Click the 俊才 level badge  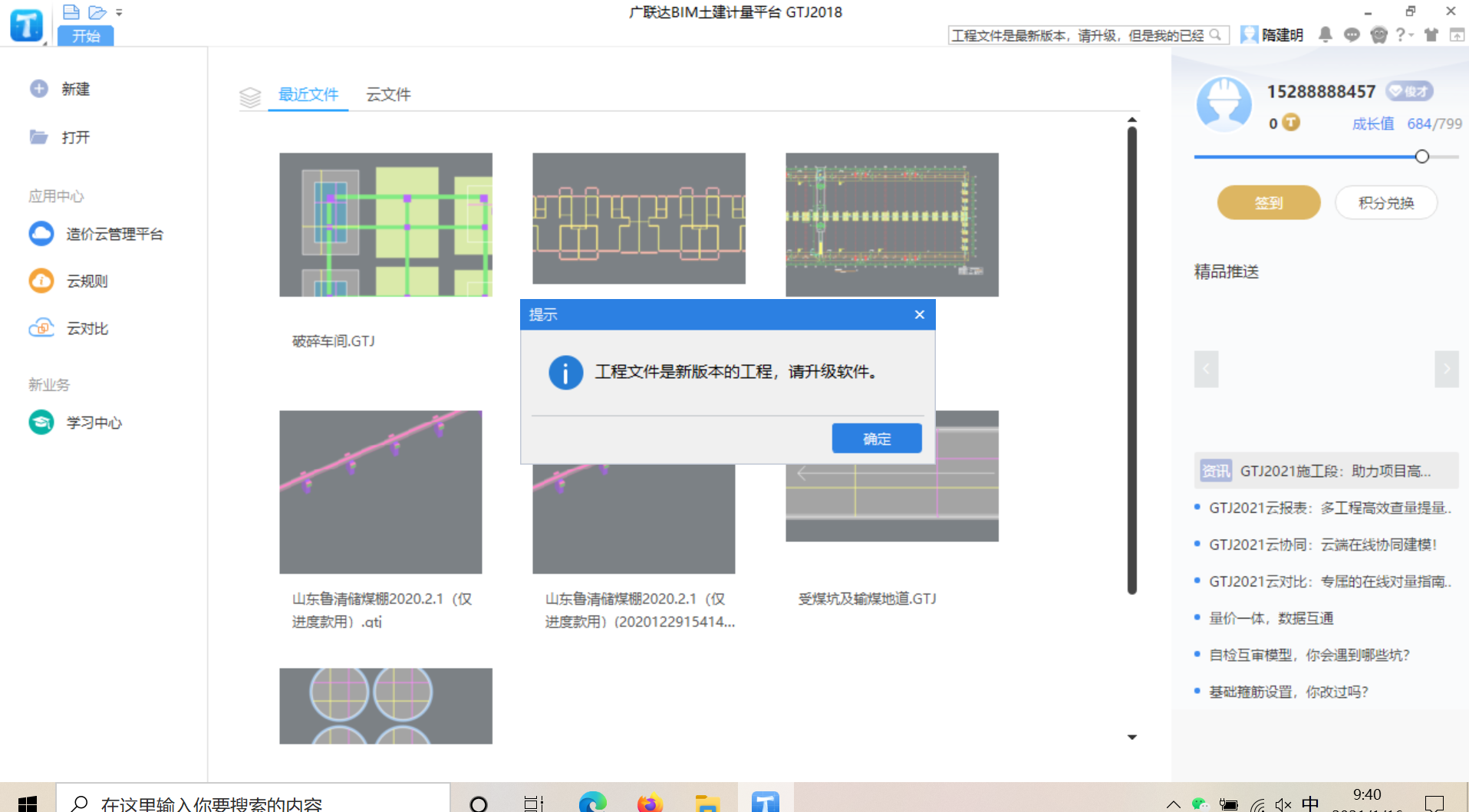click(x=1410, y=91)
